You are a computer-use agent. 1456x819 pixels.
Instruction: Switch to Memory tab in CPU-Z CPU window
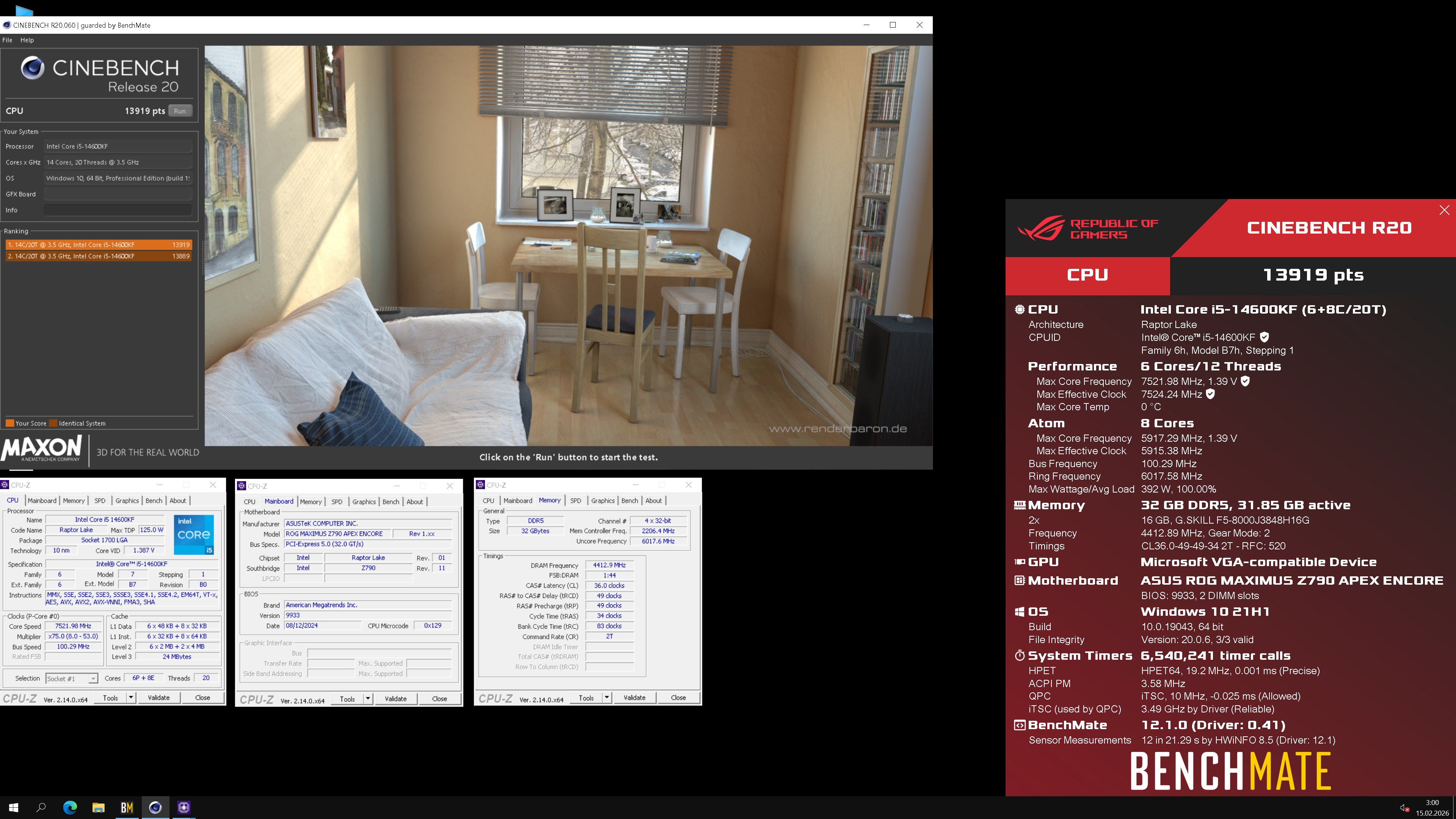tap(74, 501)
